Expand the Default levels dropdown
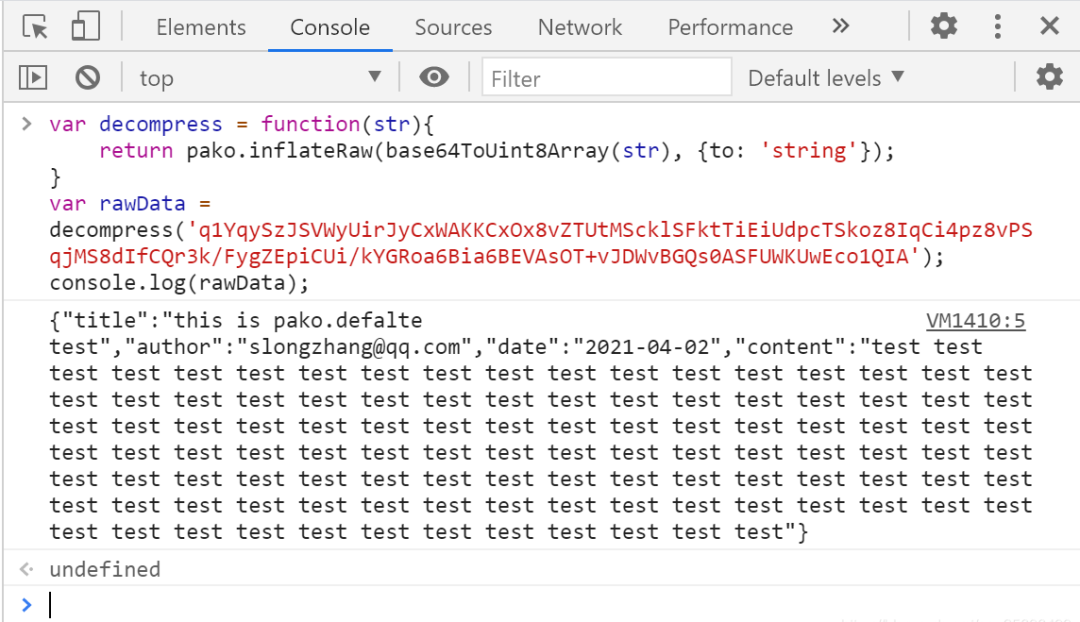1080x622 pixels. point(825,78)
